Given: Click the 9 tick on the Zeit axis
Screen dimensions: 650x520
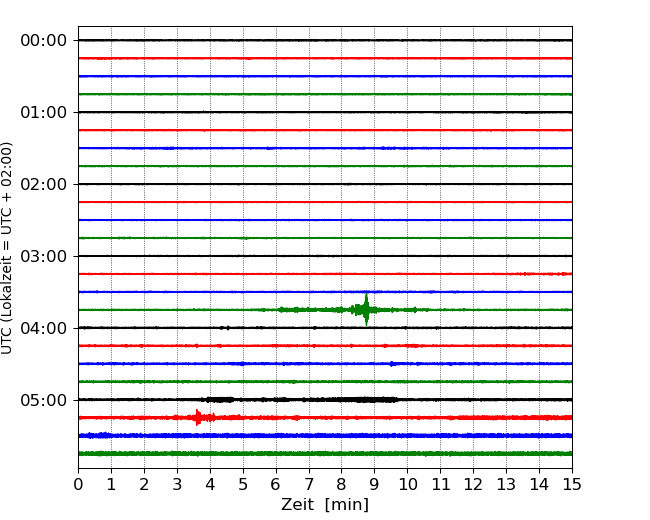Looking at the screenshot, I should click(375, 484).
